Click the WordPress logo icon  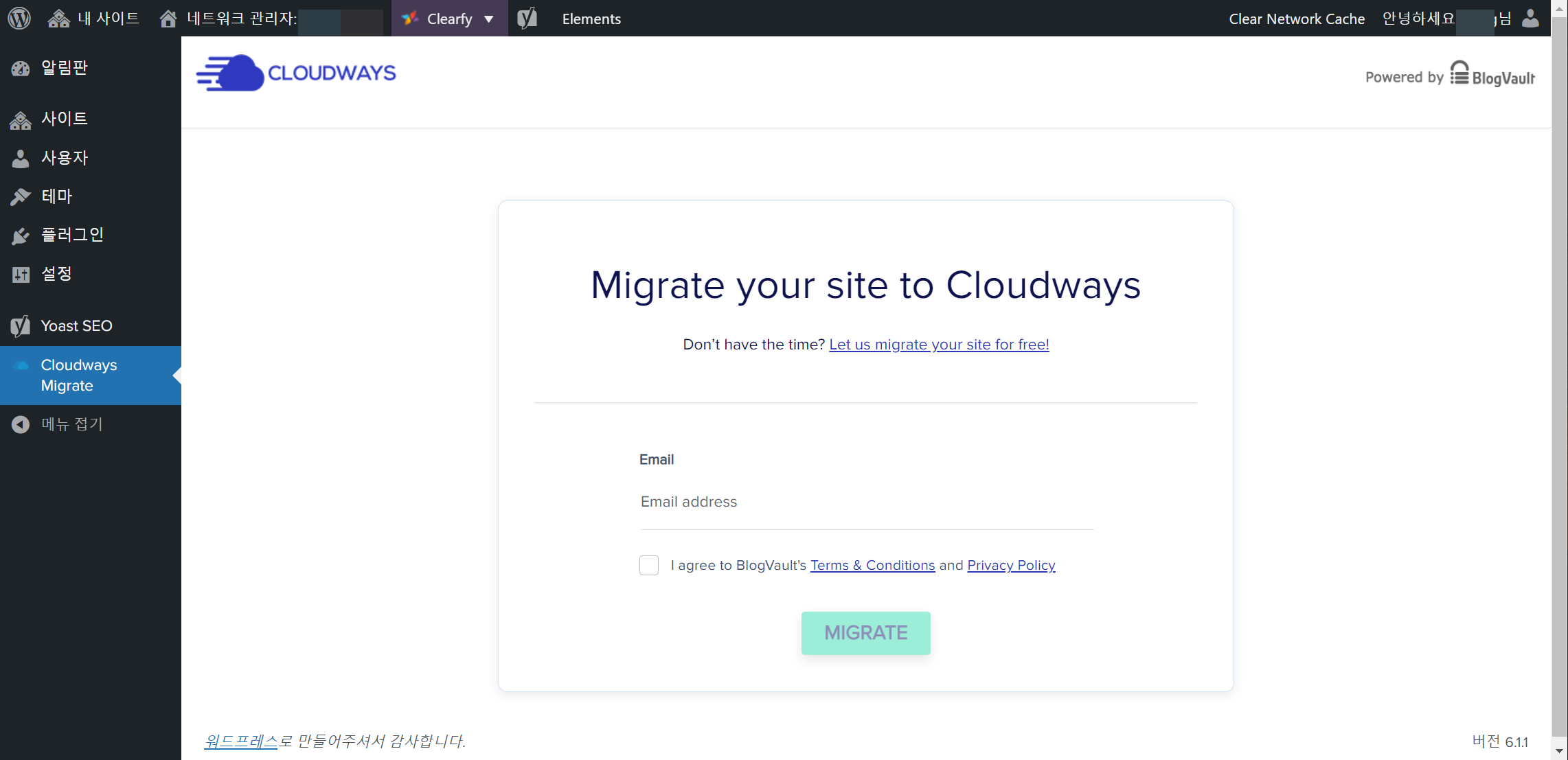pyautogui.click(x=19, y=18)
